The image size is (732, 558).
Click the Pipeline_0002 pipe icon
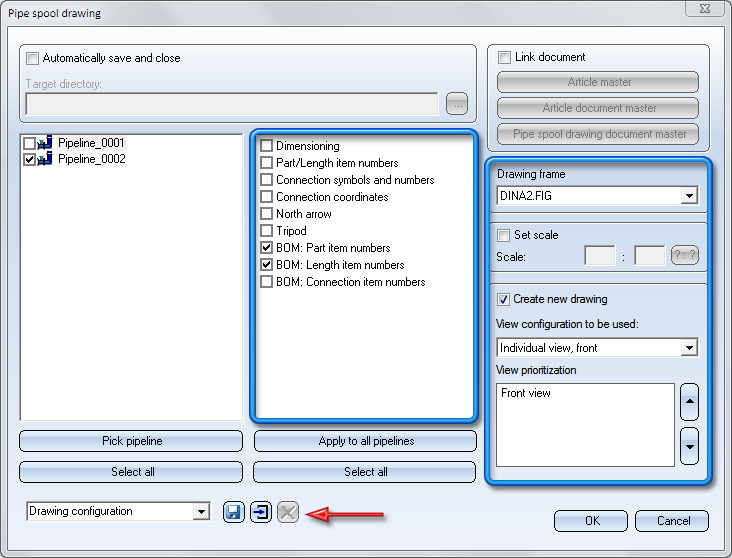pos(45,159)
